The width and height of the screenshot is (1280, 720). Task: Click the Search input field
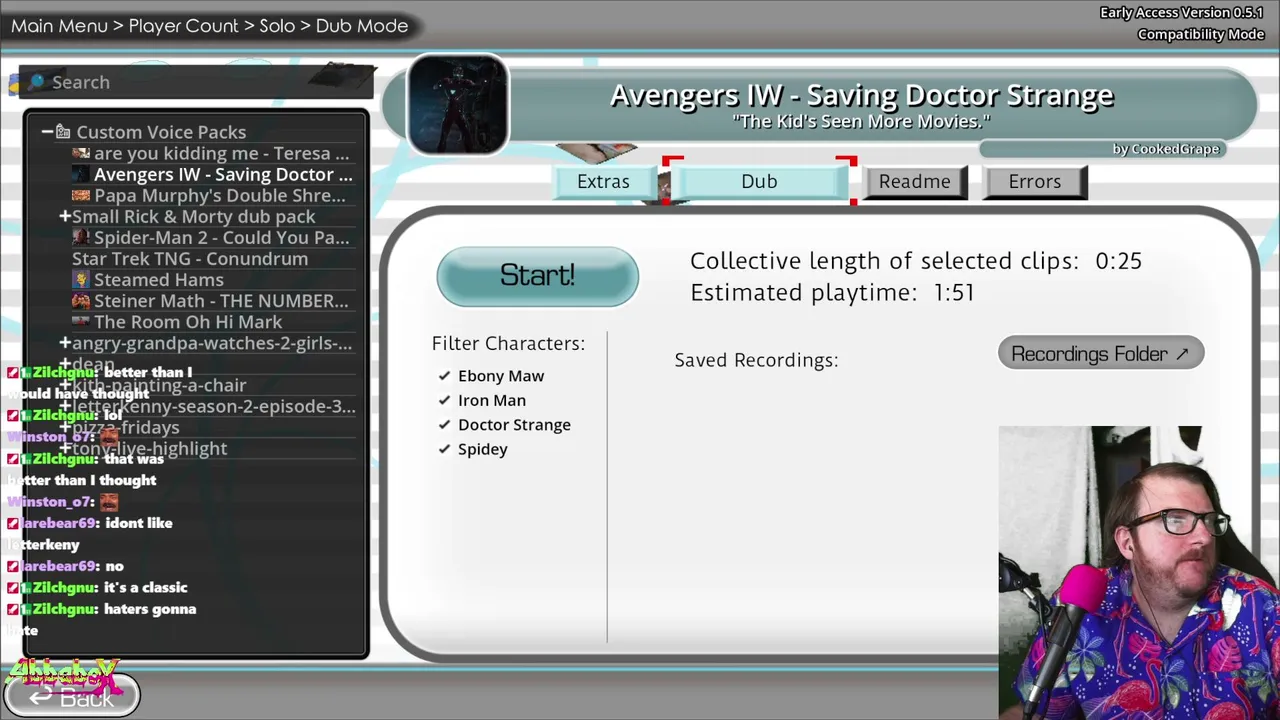[197, 82]
